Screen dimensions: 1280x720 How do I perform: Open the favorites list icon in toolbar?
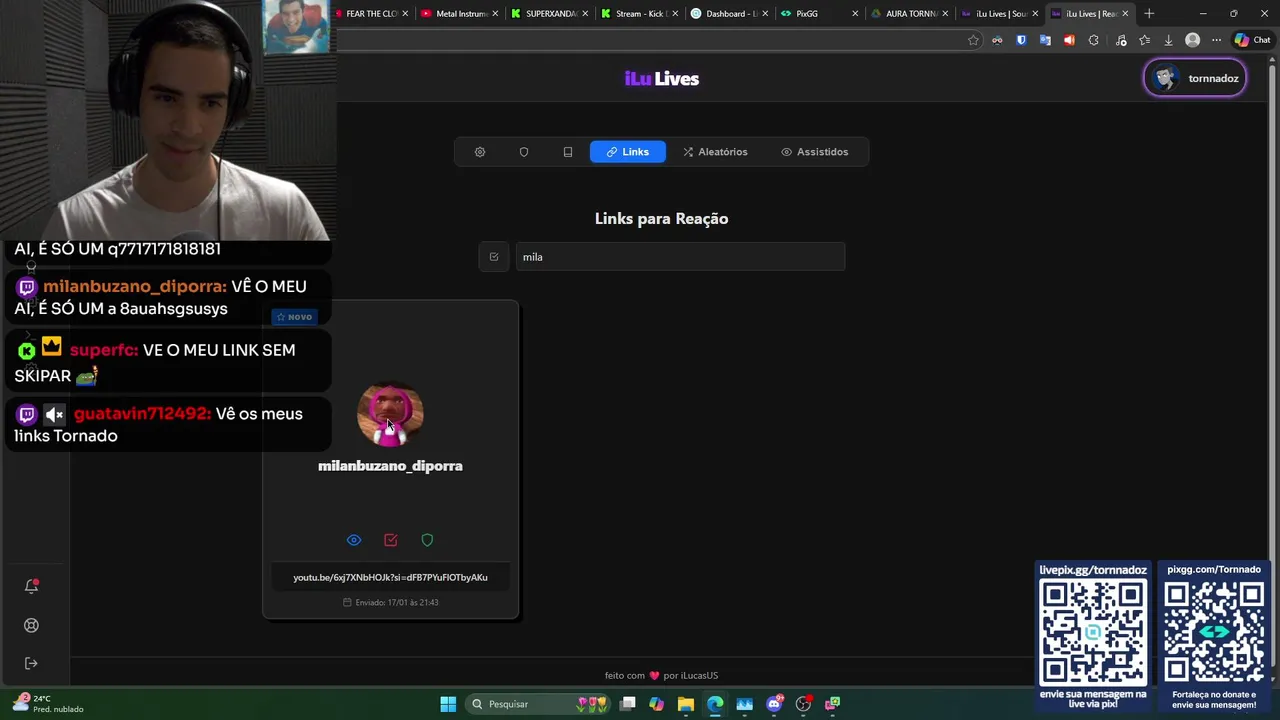click(x=1145, y=40)
